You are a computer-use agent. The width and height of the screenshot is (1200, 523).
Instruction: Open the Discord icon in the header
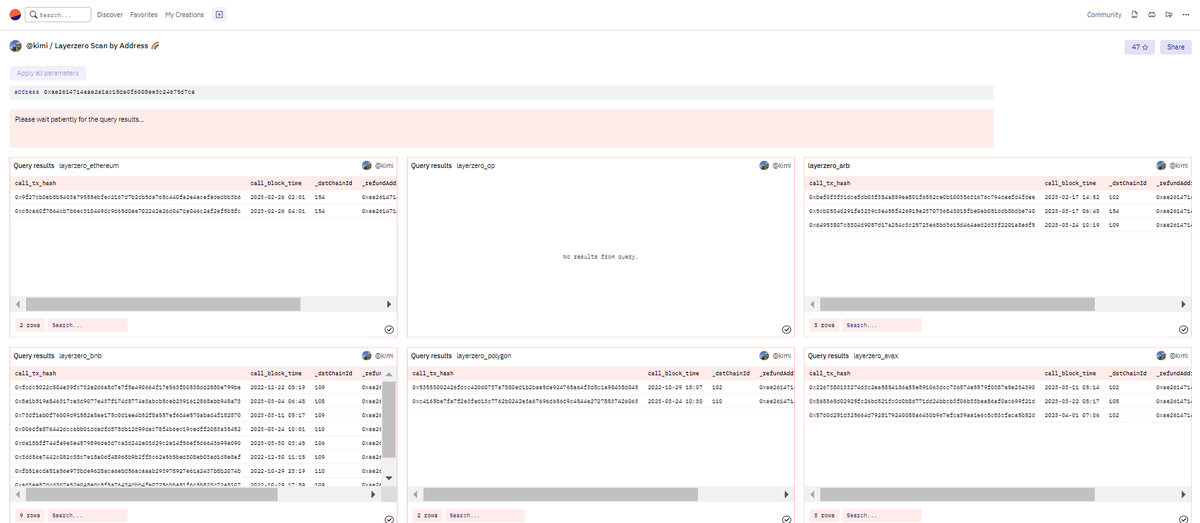1153,15
